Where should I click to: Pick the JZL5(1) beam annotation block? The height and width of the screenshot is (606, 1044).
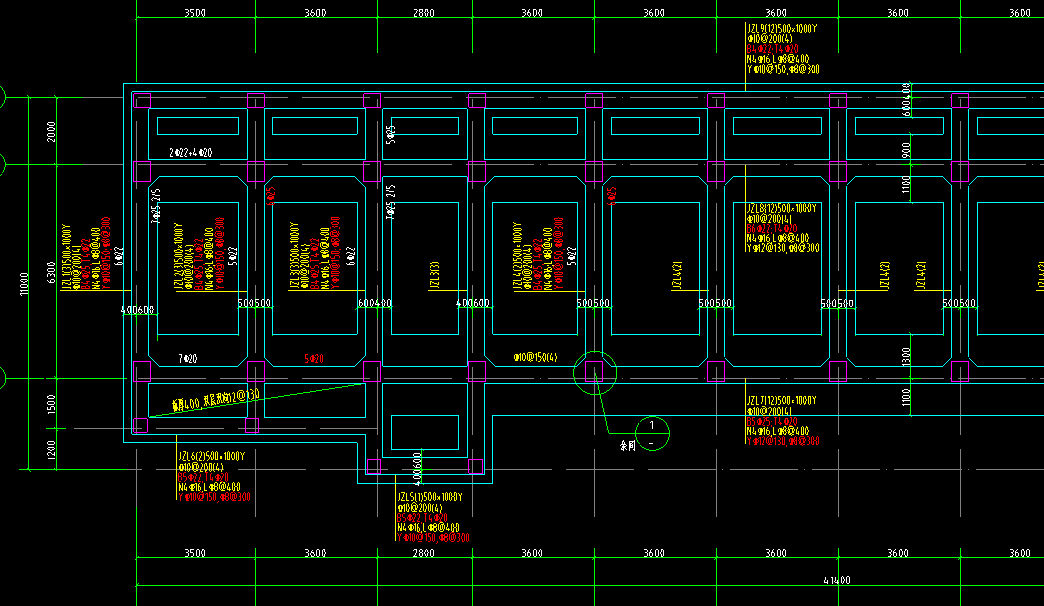(x=433, y=517)
